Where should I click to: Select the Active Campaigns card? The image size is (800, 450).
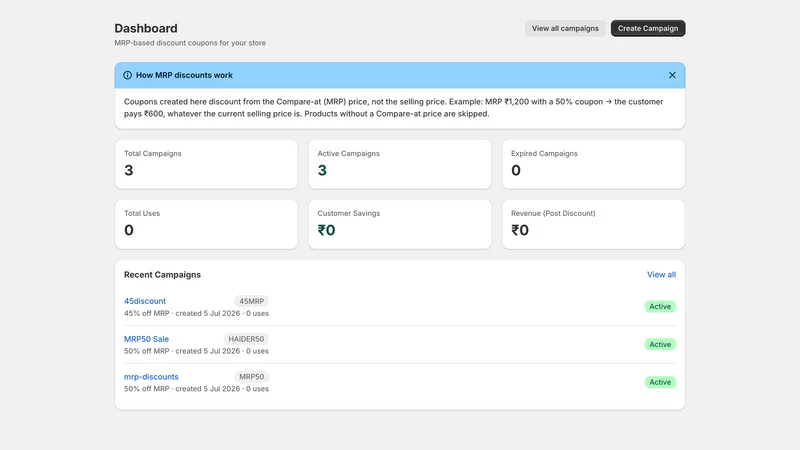tap(400, 164)
